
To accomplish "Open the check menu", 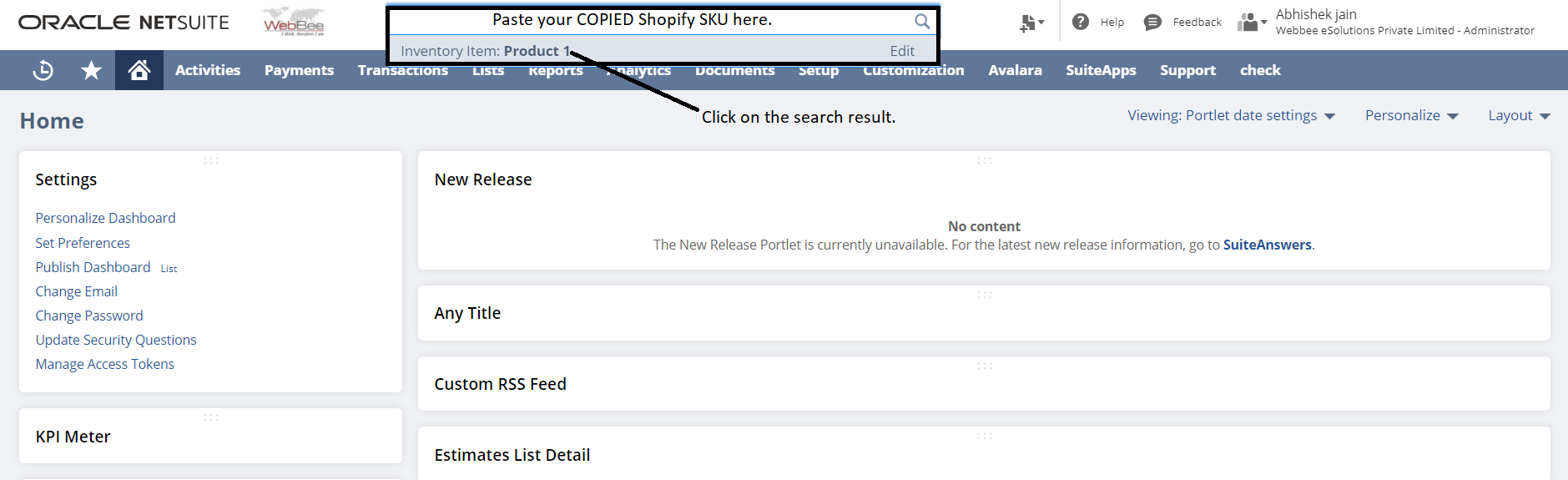I will pyautogui.click(x=1260, y=70).
